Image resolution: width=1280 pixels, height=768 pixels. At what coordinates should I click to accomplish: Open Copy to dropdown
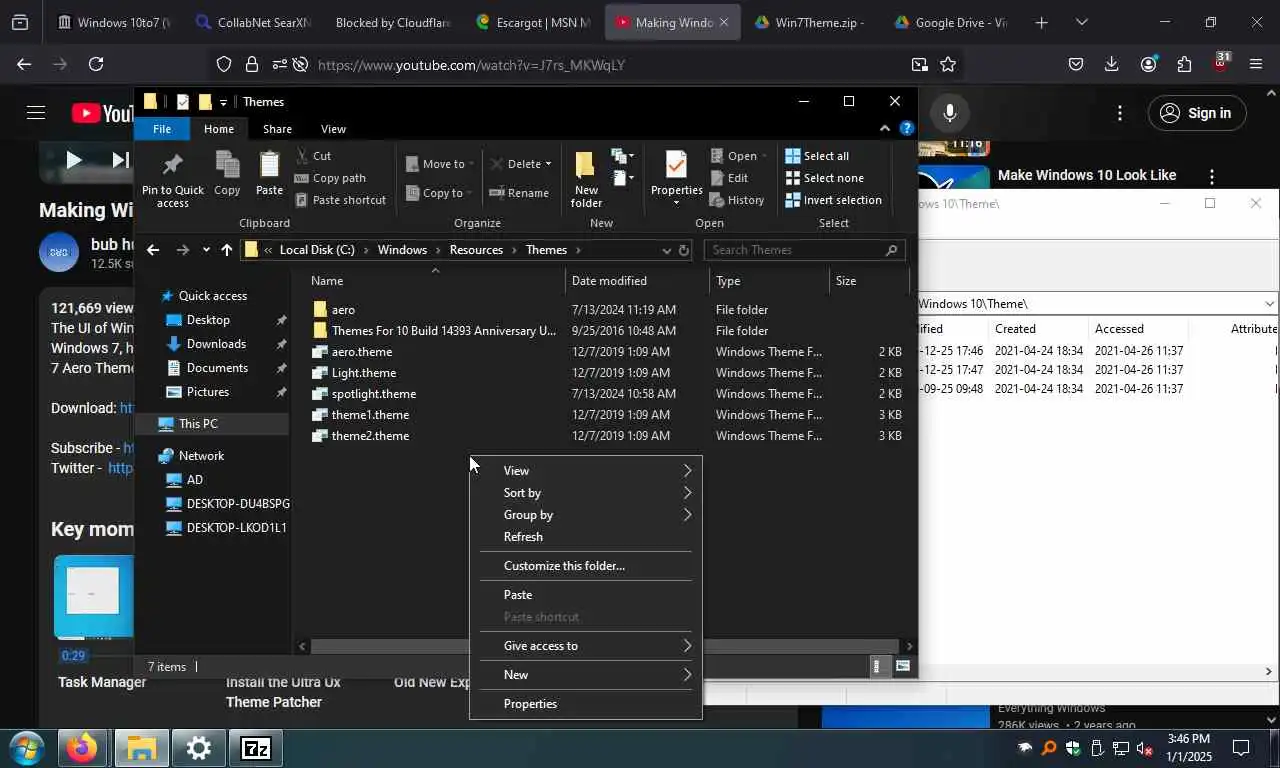[439, 193]
